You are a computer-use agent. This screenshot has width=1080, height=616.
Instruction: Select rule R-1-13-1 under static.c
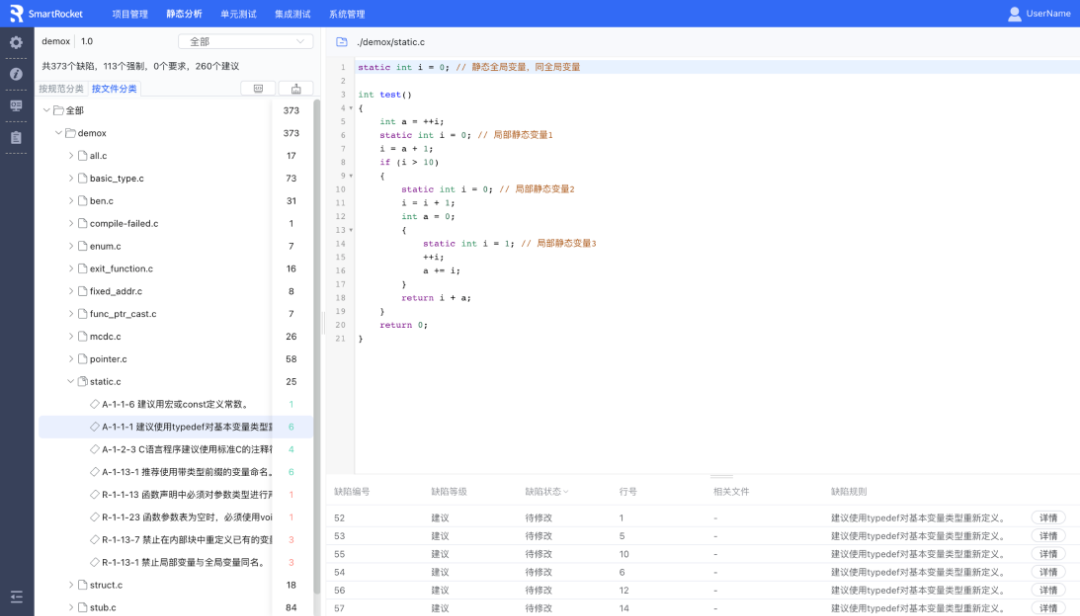(x=182, y=562)
